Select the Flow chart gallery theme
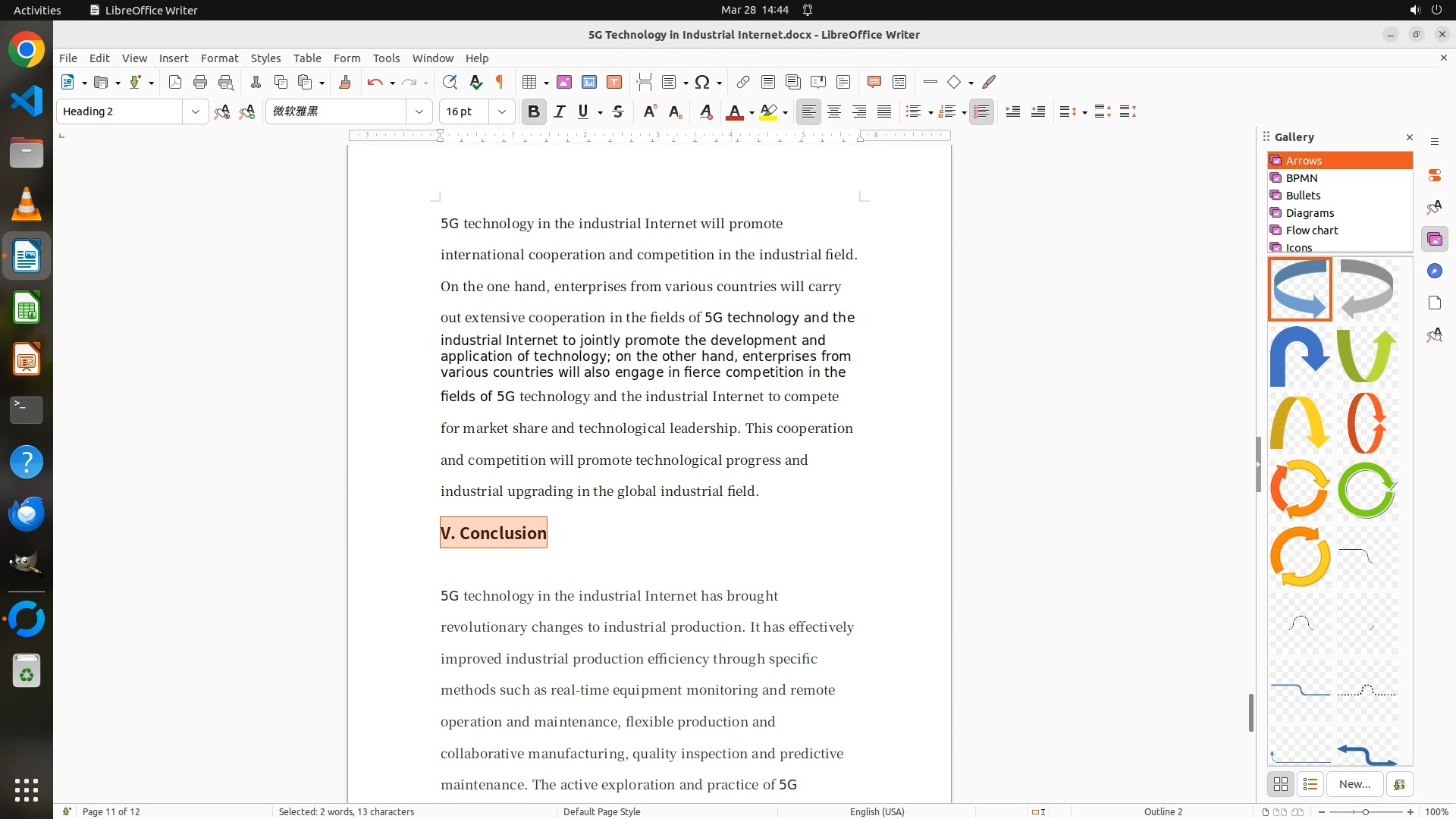The height and width of the screenshot is (819, 1456). point(1311,231)
